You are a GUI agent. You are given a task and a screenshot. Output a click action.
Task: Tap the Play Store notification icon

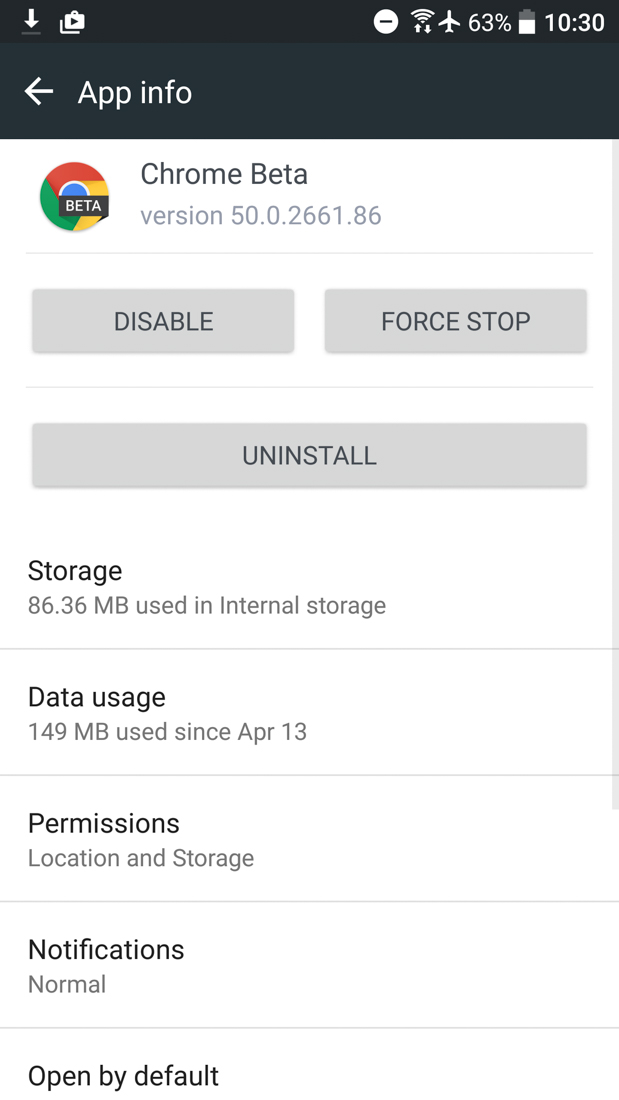pyautogui.click(x=72, y=21)
